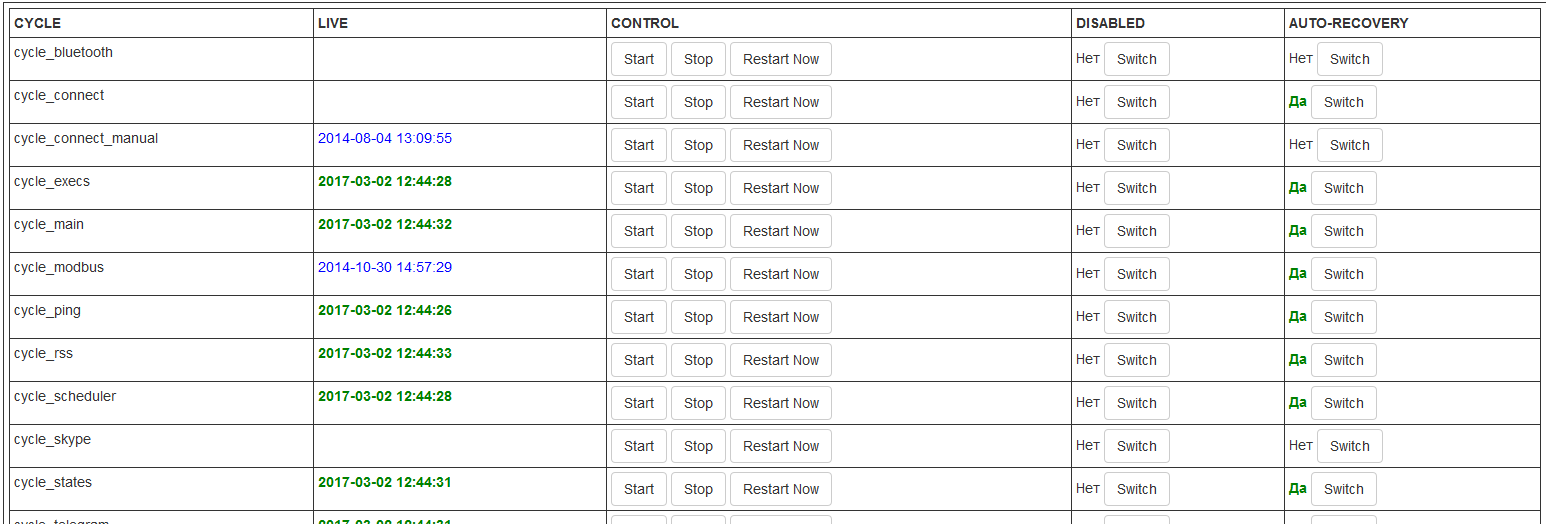Start the cycle_bluetooth cycle
This screenshot has width=1546, height=524.
(x=638, y=59)
